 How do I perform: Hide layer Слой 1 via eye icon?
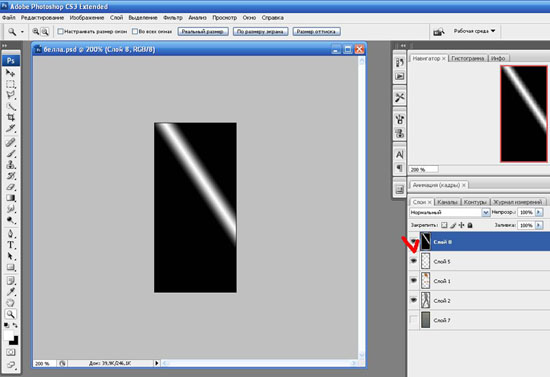coord(414,281)
